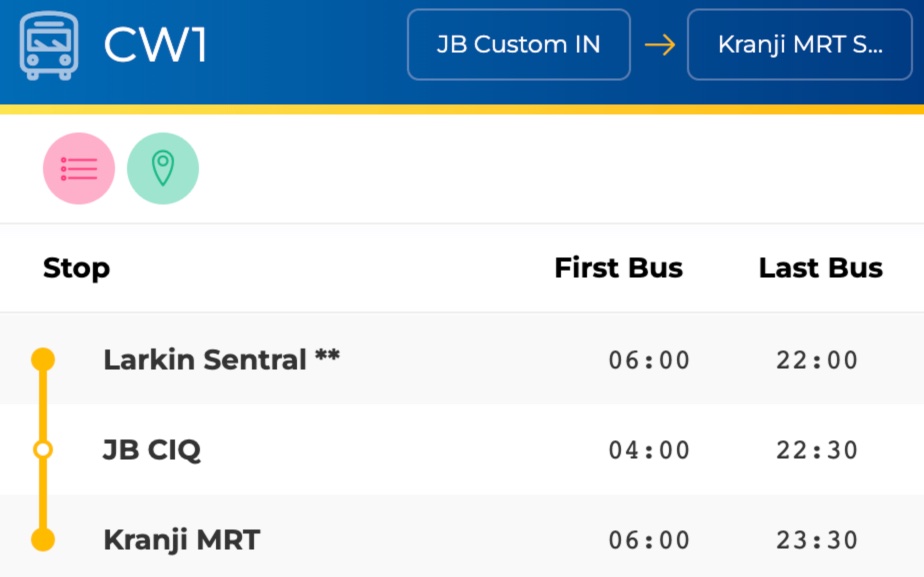The height and width of the screenshot is (577, 924).
Task: Select the JB CIQ stop row
Action: pos(462,450)
